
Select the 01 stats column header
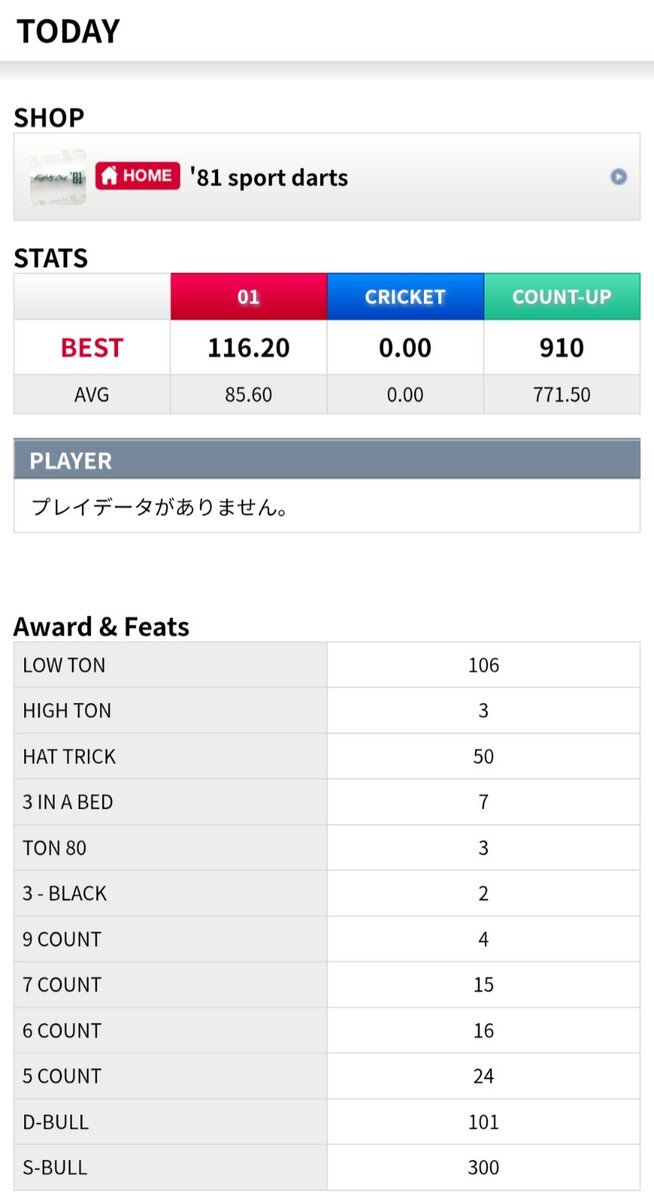tap(249, 297)
